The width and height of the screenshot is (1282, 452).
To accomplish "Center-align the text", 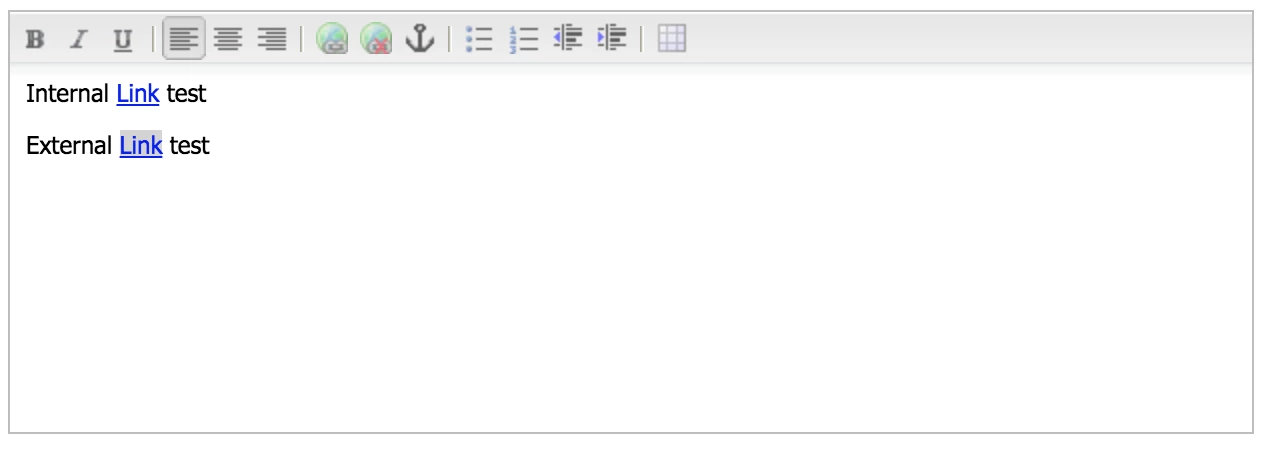I will click(228, 40).
